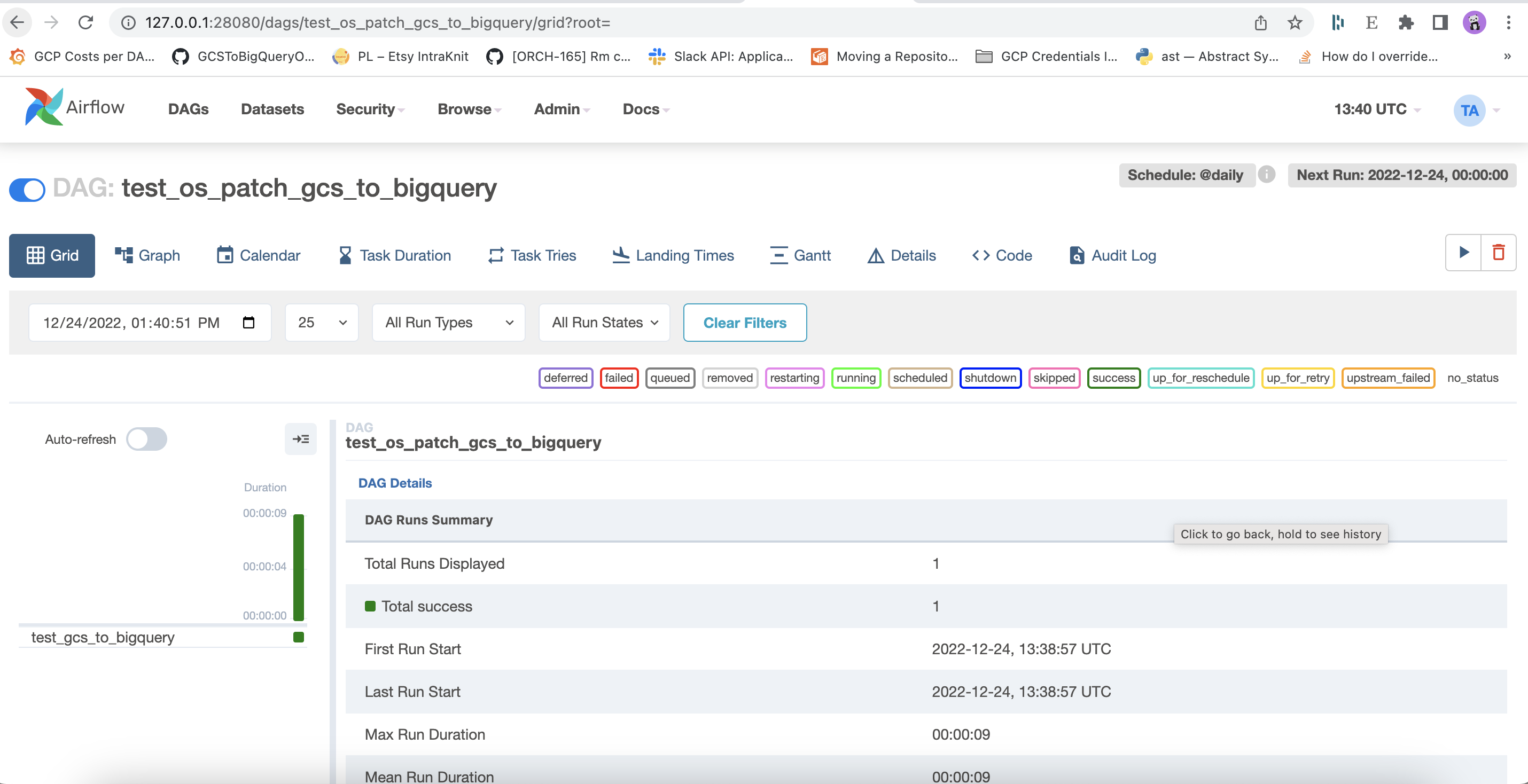Click the browser reload icon
1528x784 pixels.
[86, 22]
